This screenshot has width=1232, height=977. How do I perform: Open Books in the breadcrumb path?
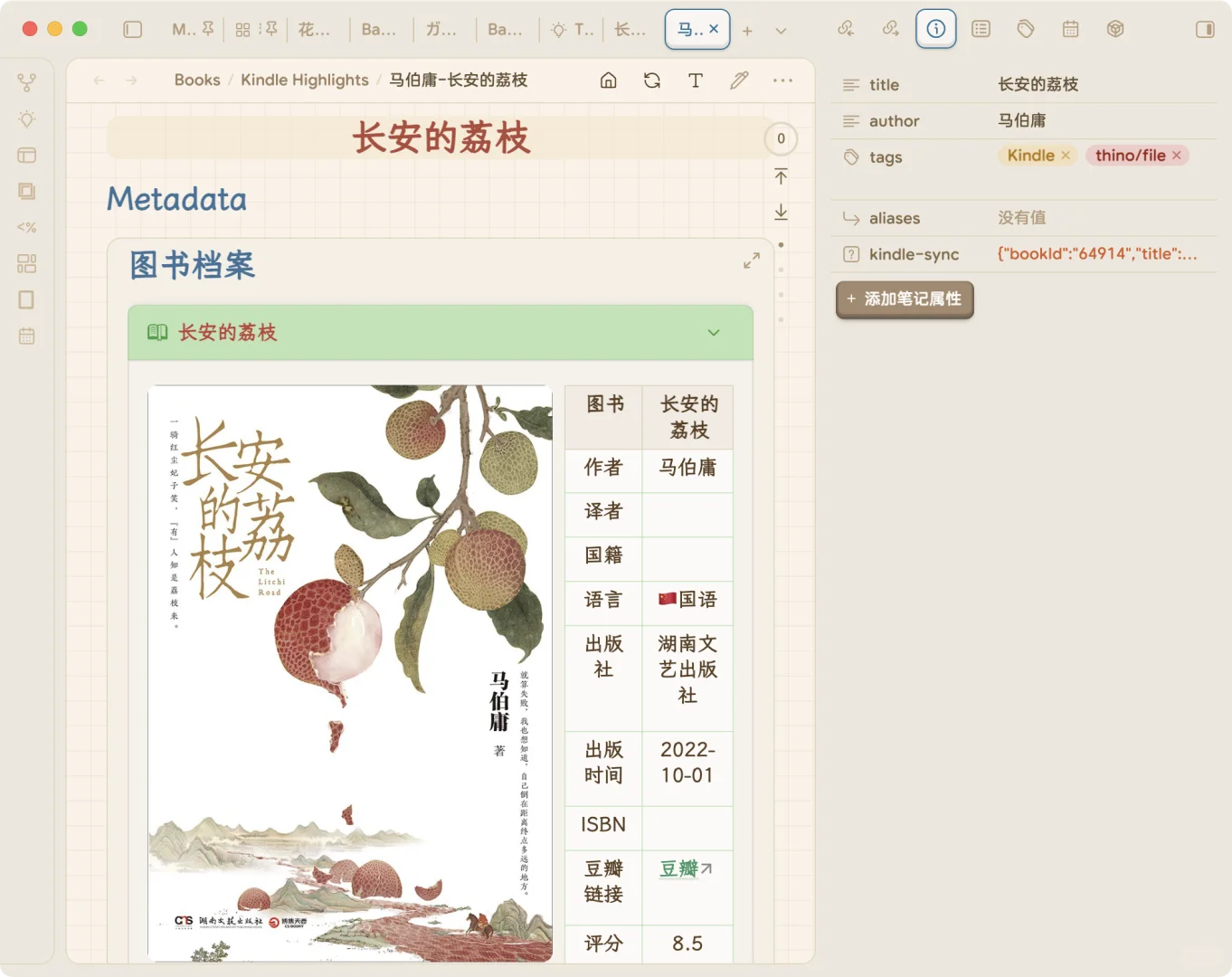coord(197,81)
